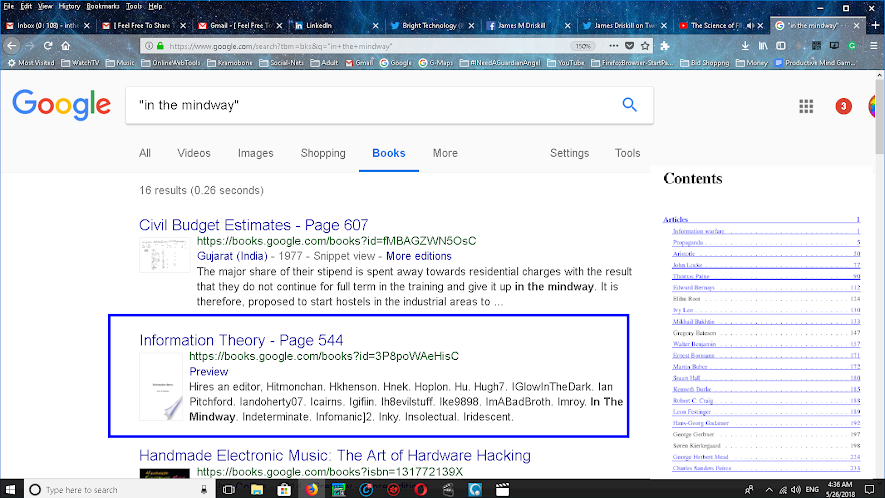Select the All search results tab
885x498 pixels.
click(145, 153)
